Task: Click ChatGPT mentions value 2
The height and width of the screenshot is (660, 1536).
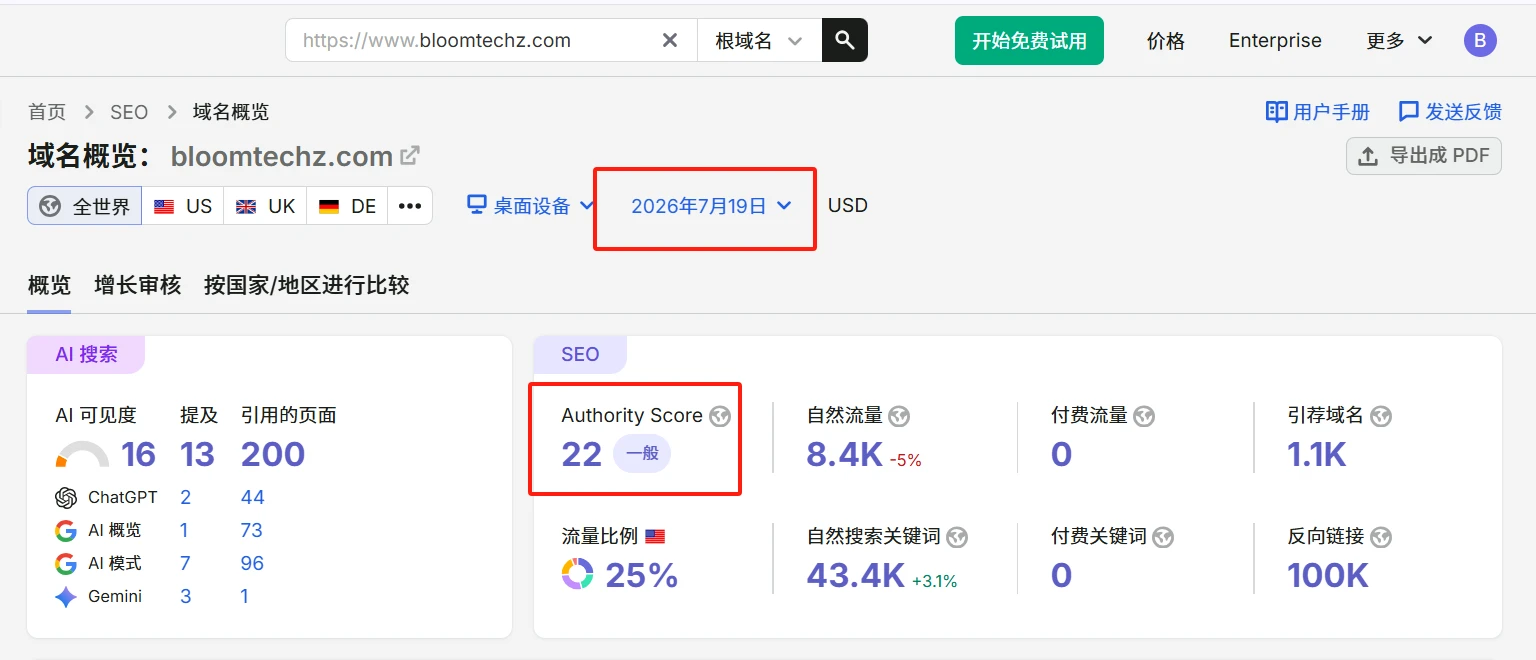Action: 186,498
